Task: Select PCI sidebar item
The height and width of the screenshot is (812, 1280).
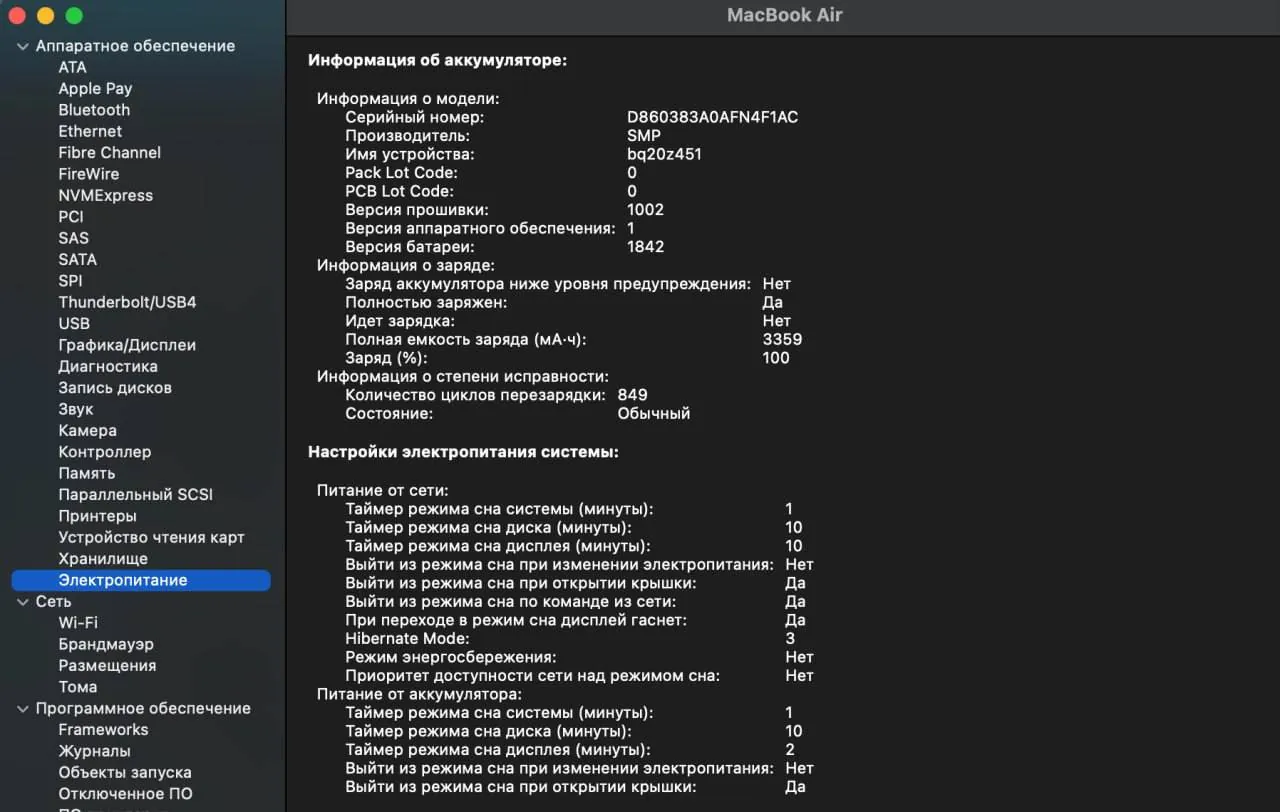Action: click(71, 217)
